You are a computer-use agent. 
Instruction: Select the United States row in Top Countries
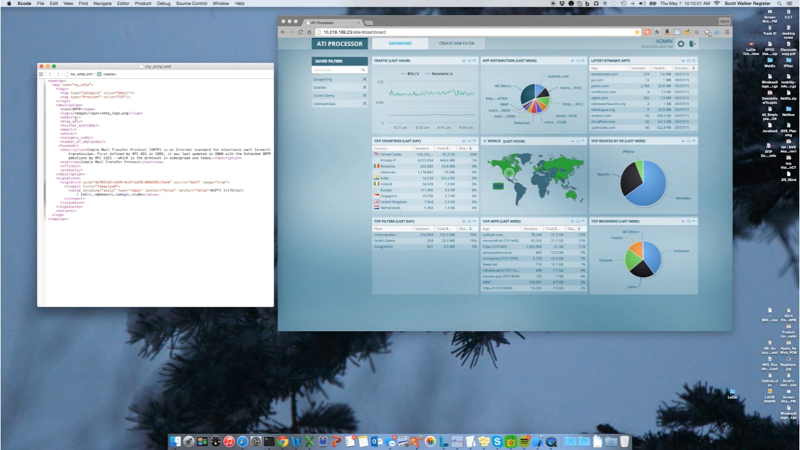pos(425,154)
